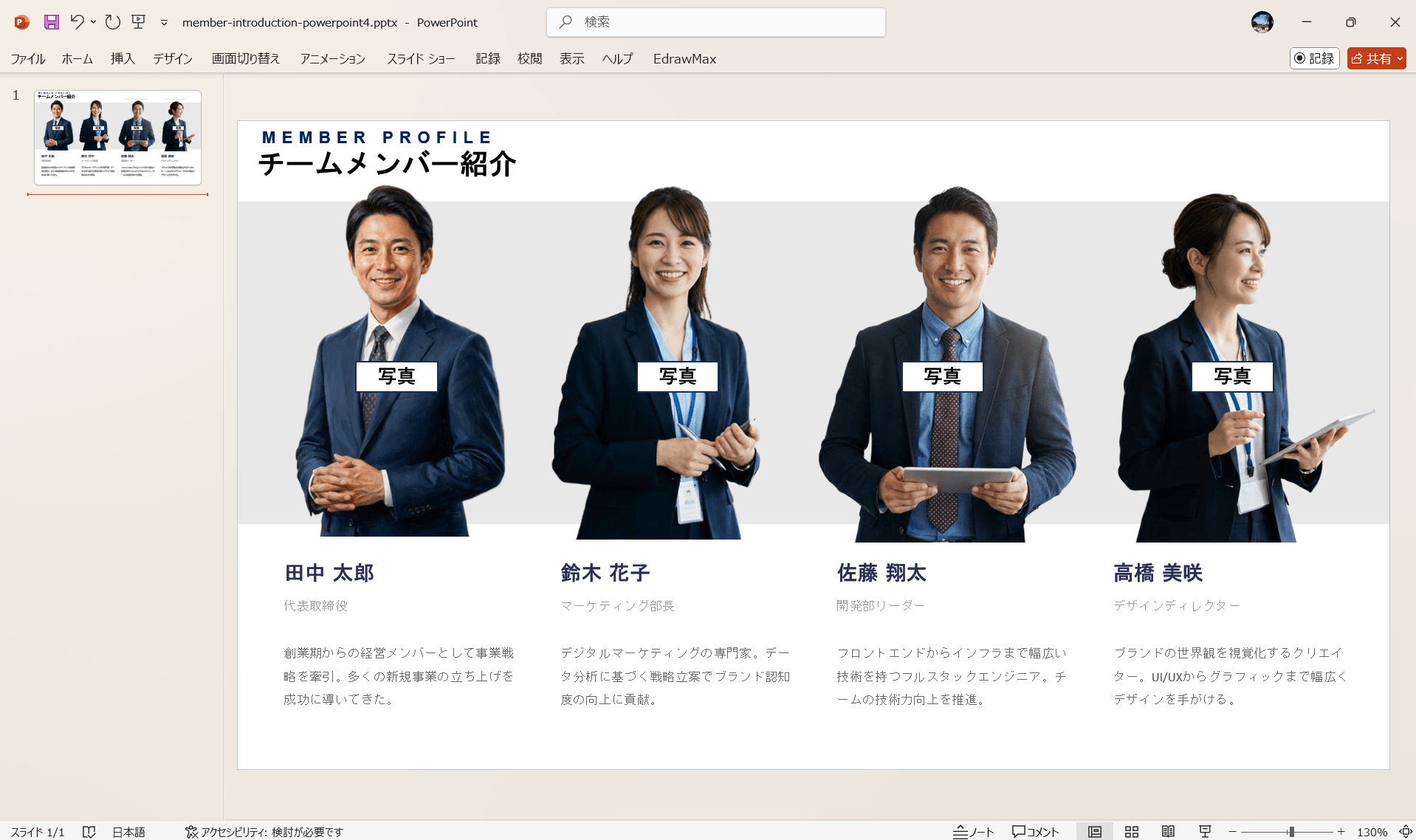Image resolution: width=1416 pixels, height=840 pixels.
Task: Click the Fit-to-window zoom icon
Action: tap(1404, 831)
